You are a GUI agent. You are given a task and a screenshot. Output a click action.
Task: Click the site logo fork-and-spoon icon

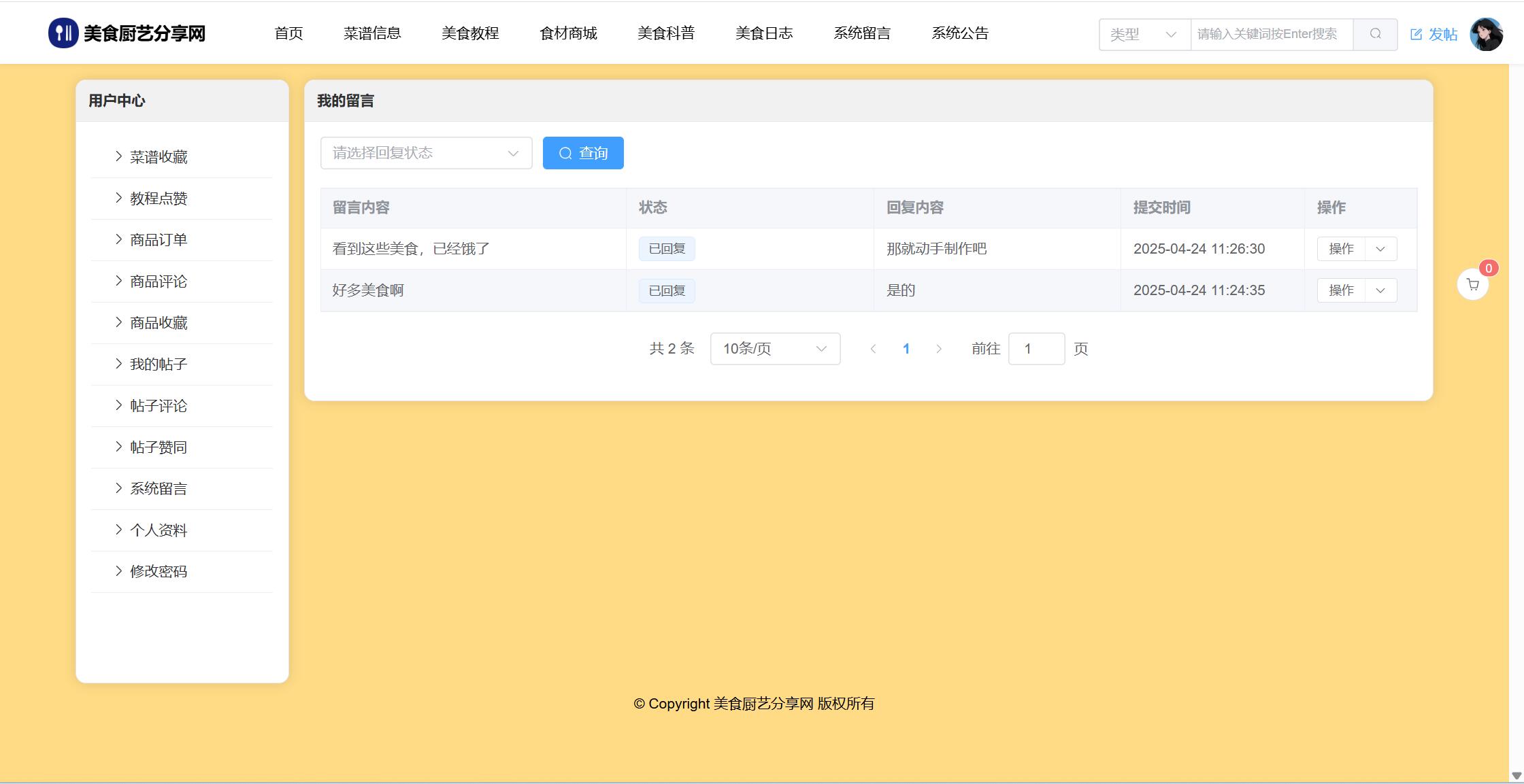coord(63,33)
